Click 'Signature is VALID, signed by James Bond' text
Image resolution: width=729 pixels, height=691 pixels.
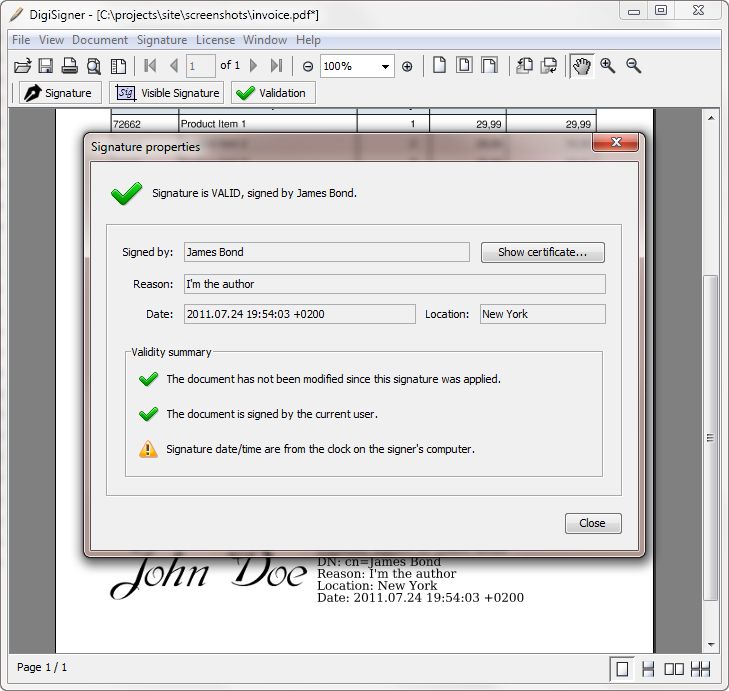[254, 193]
